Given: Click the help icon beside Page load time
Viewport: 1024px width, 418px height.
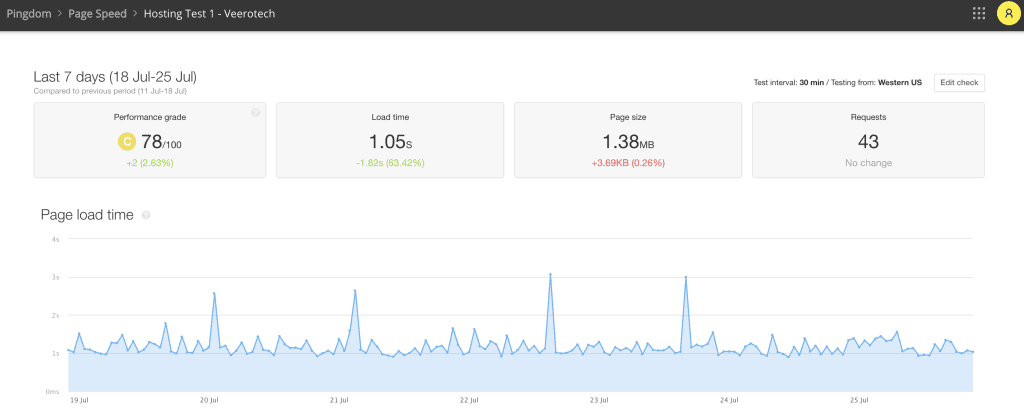Looking at the screenshot, I should (146, 215).
